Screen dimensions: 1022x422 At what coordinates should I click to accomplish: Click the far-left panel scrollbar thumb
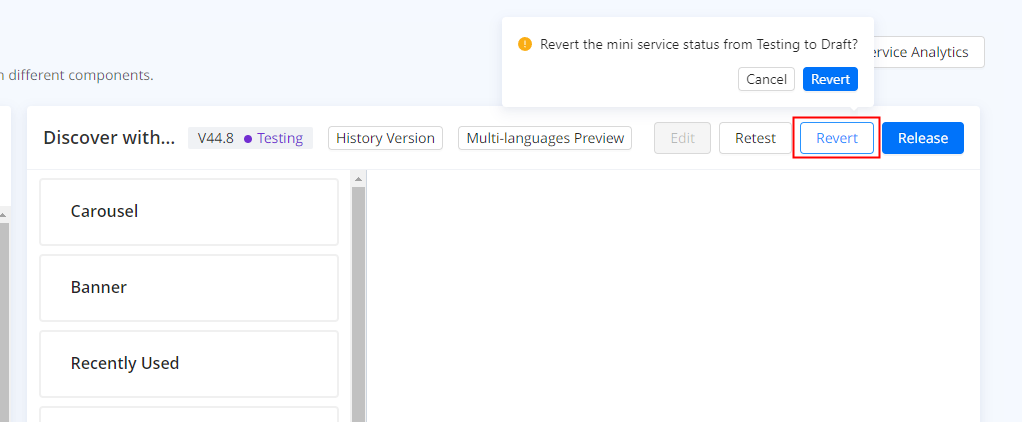click(x=4, y=320)
